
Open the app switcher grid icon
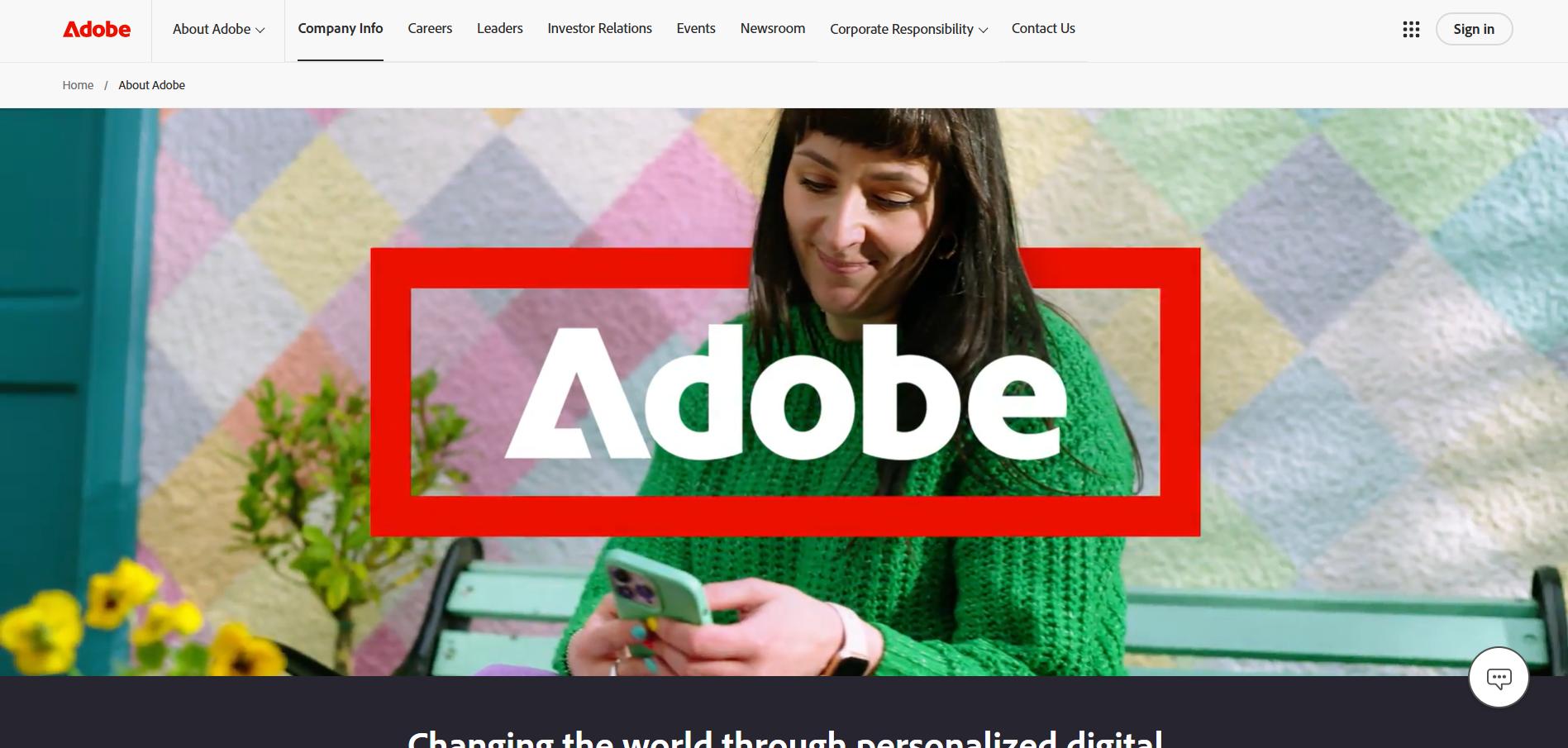point(1411,30)
